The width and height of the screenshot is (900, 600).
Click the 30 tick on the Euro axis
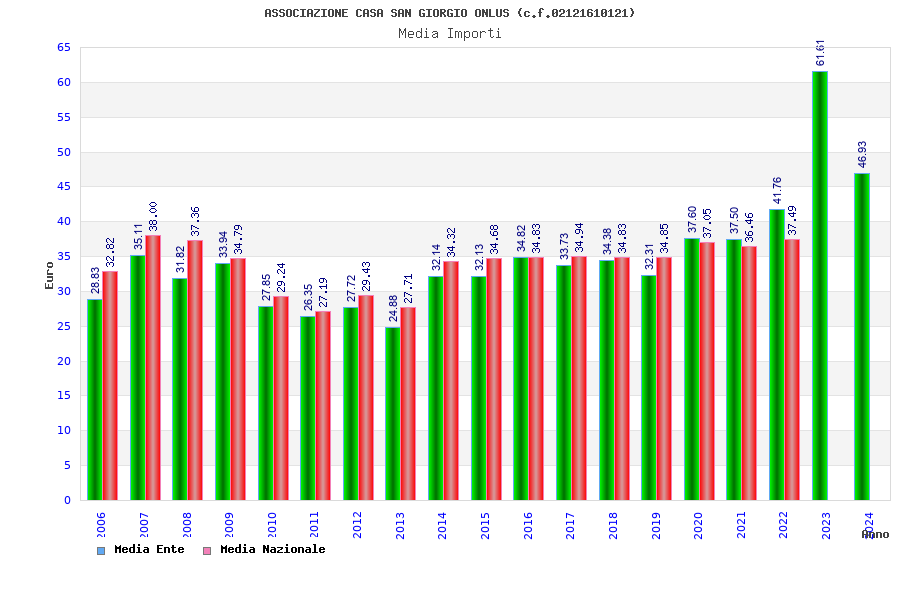point(64,291)
